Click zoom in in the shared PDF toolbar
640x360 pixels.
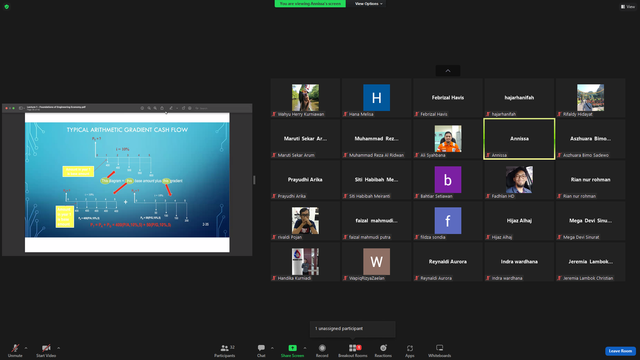(155, 108)
